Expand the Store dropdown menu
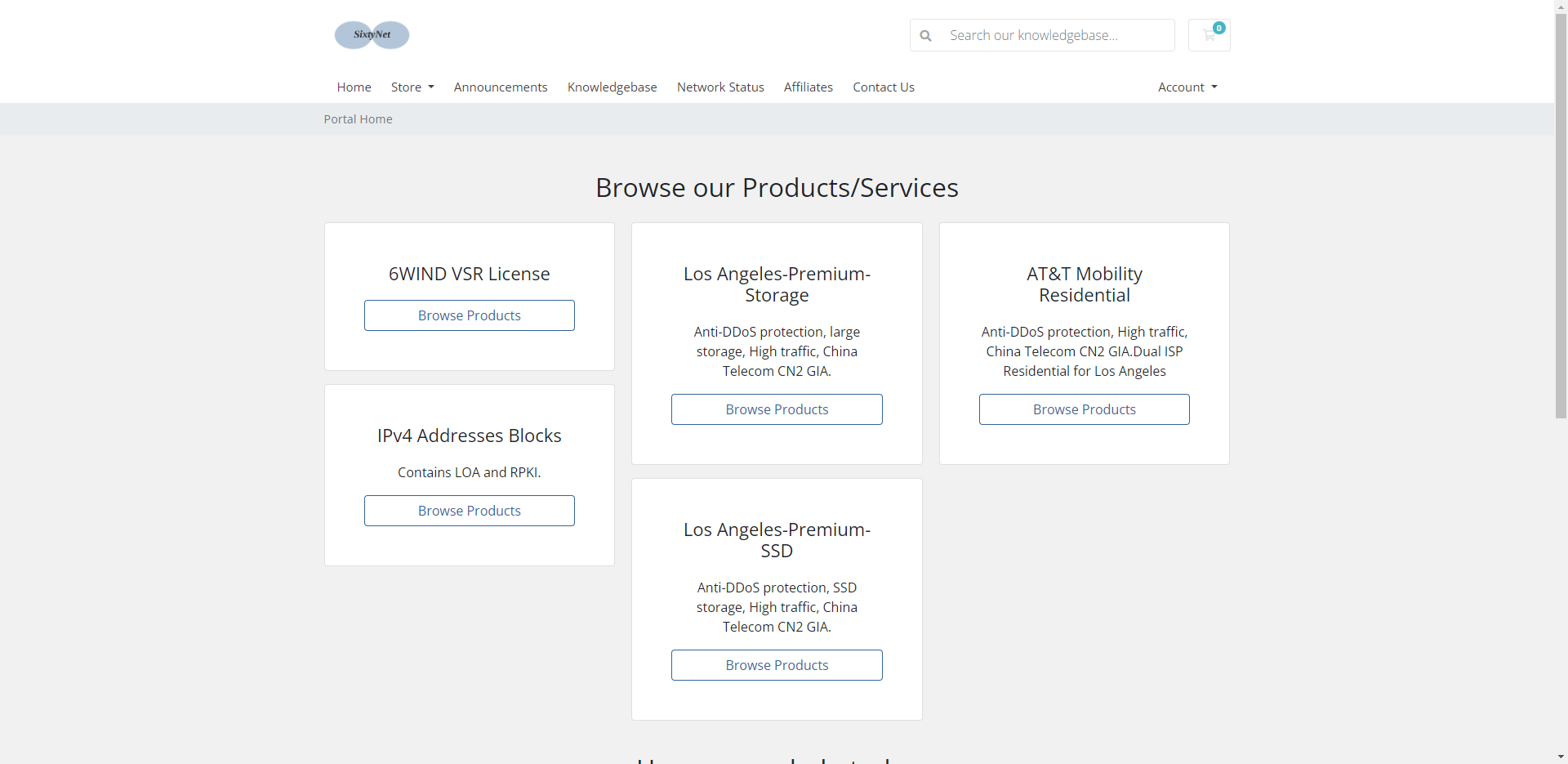 click(x=412, y=87)
